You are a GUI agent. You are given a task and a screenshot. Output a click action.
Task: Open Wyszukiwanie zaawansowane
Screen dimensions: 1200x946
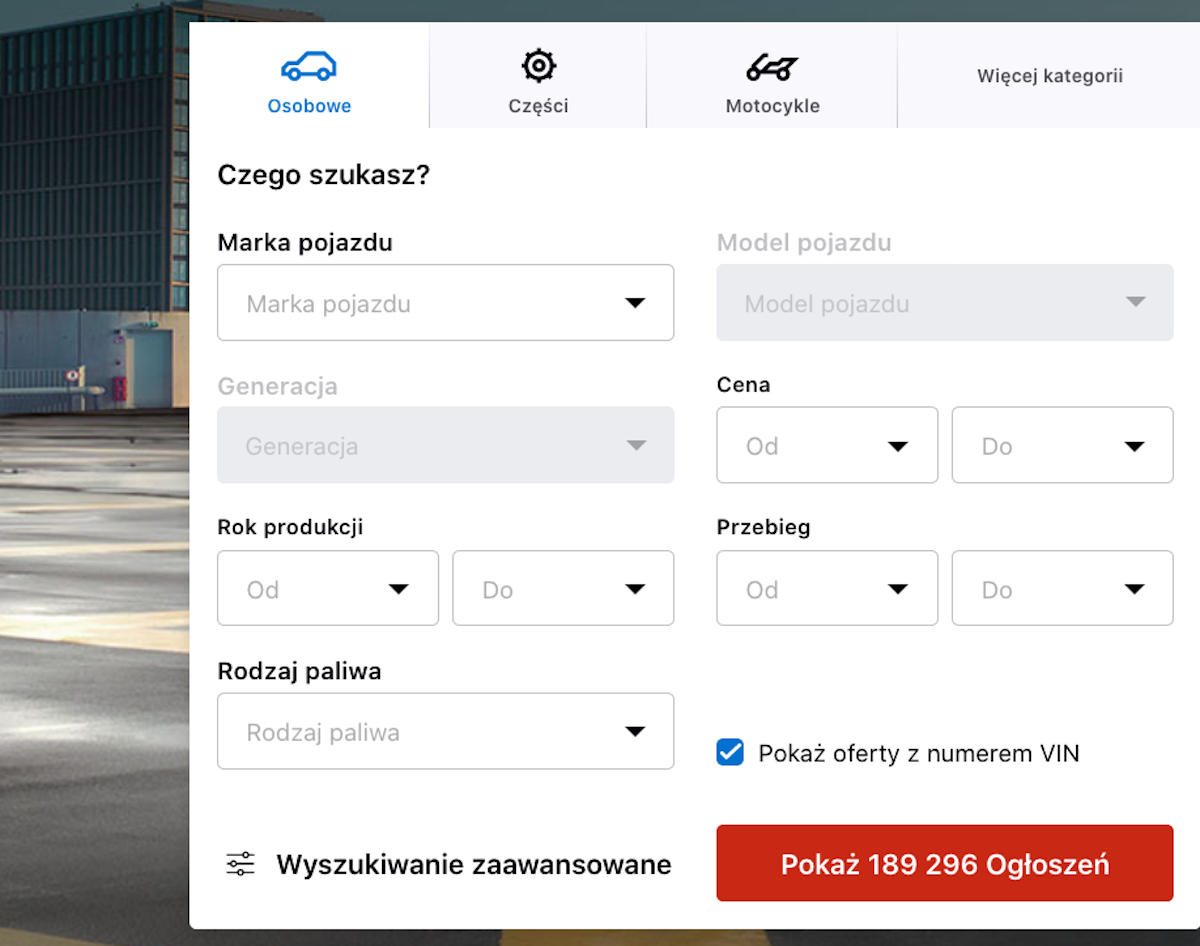point(473,863)
